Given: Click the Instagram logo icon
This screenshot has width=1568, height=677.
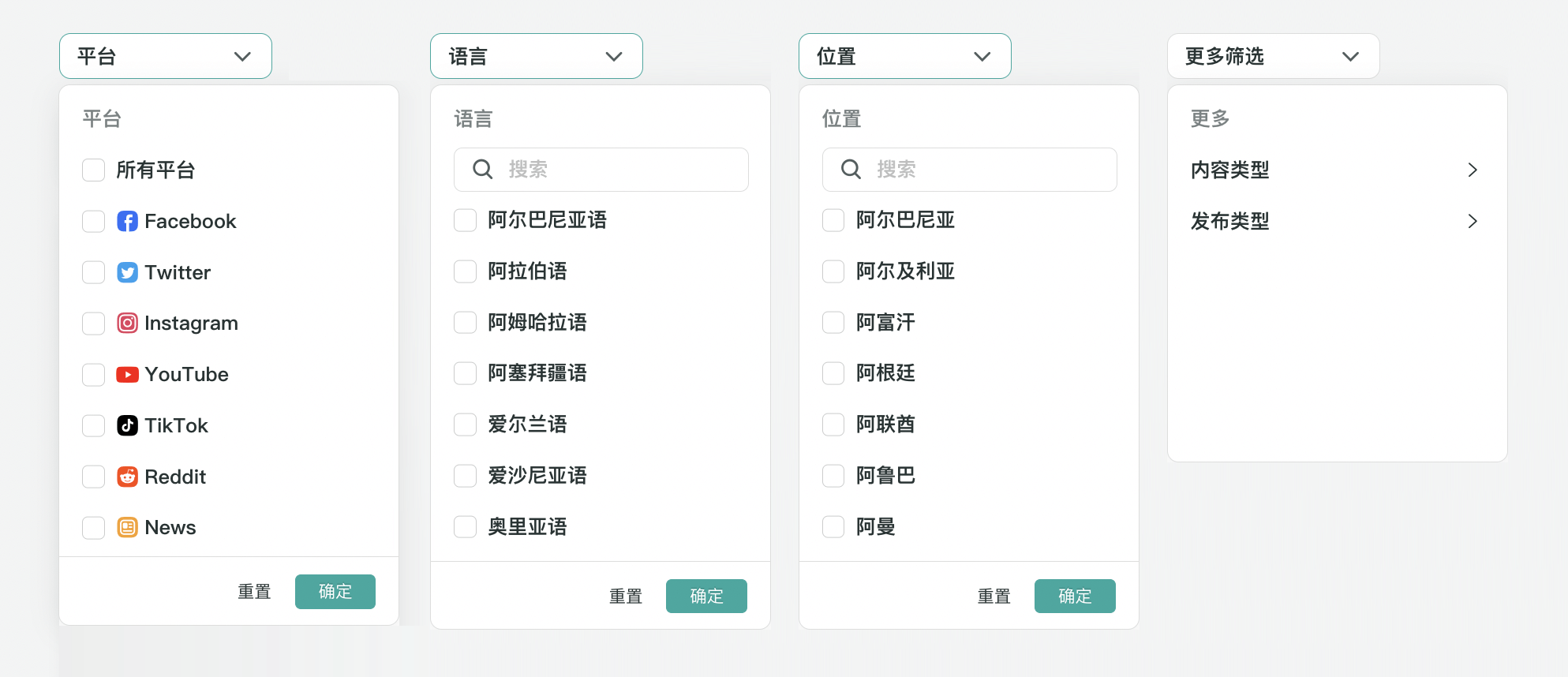Looking at the screenshot, I should coord(127,324).
